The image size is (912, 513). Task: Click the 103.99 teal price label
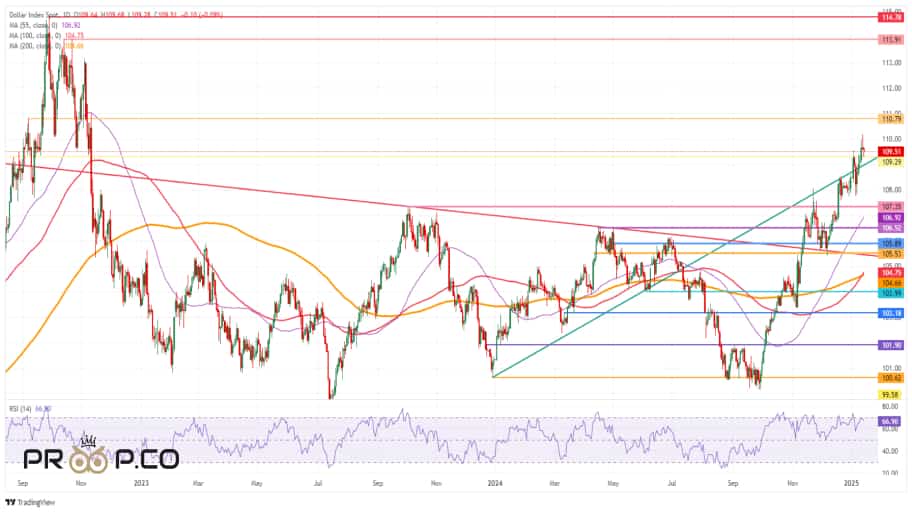coord(890,293)
